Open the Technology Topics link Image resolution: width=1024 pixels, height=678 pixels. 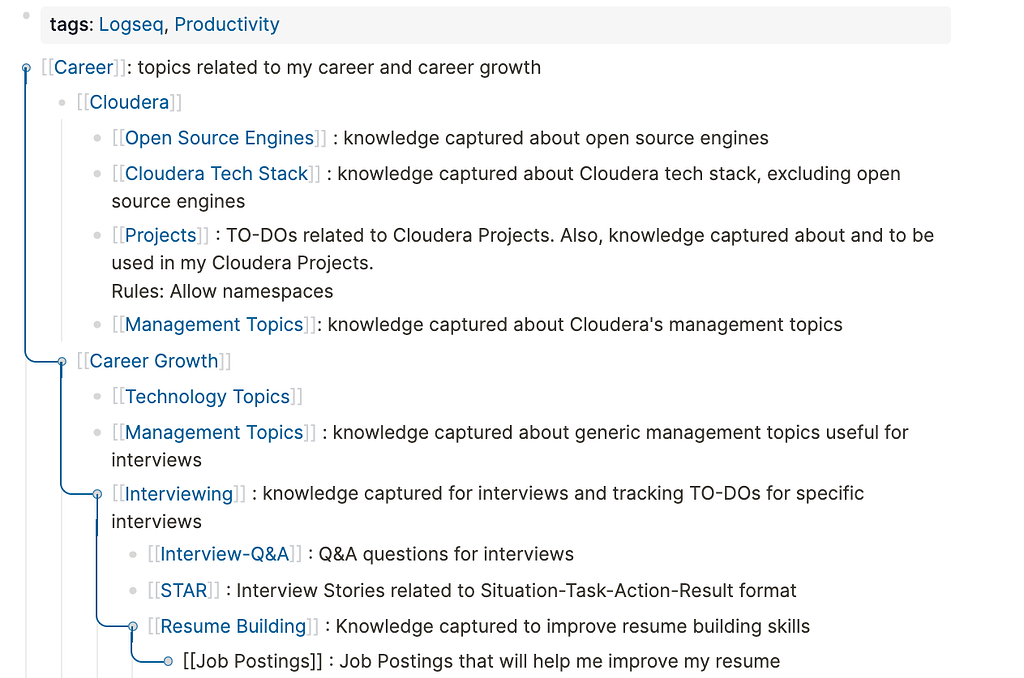[207, 397]
